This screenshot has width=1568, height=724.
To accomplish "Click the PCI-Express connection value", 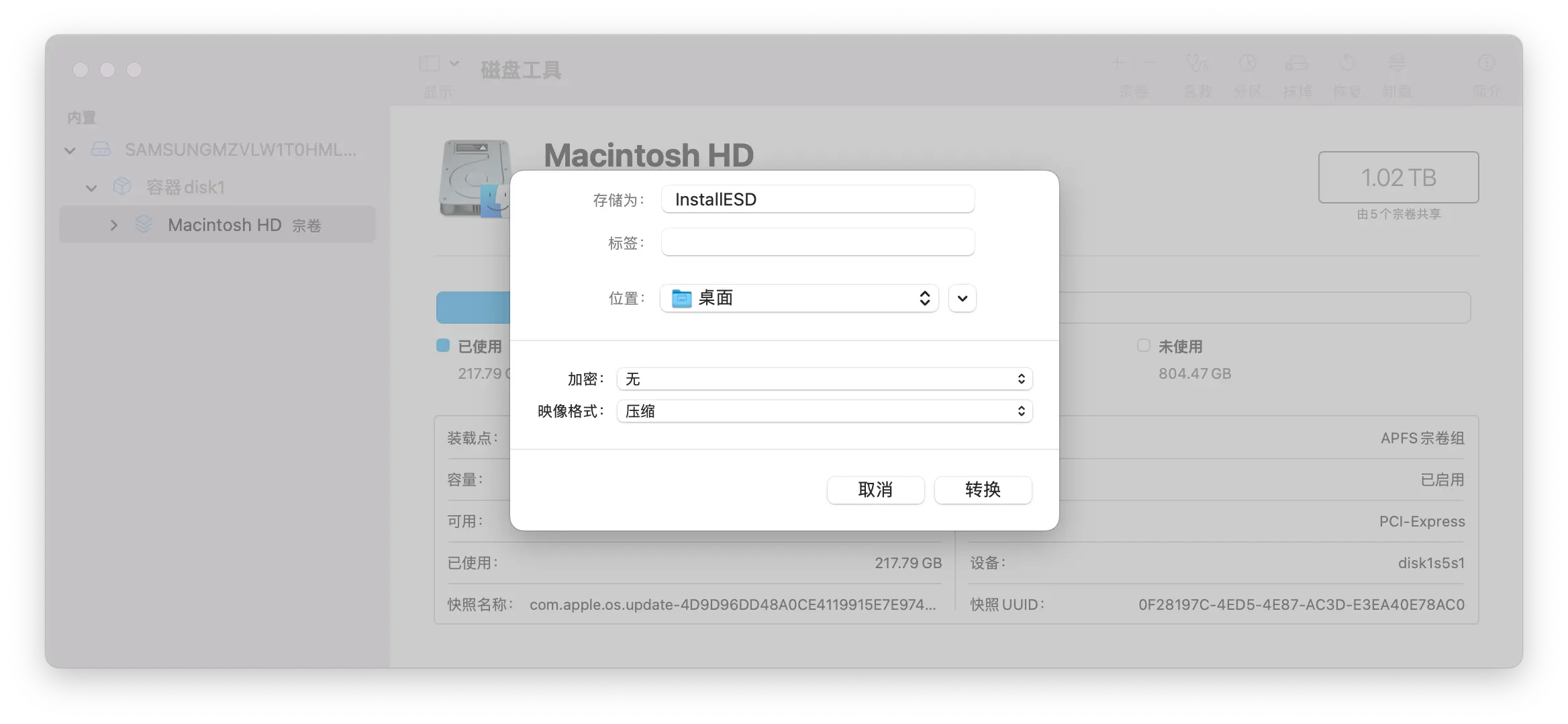I will [x=1422, y=521].
